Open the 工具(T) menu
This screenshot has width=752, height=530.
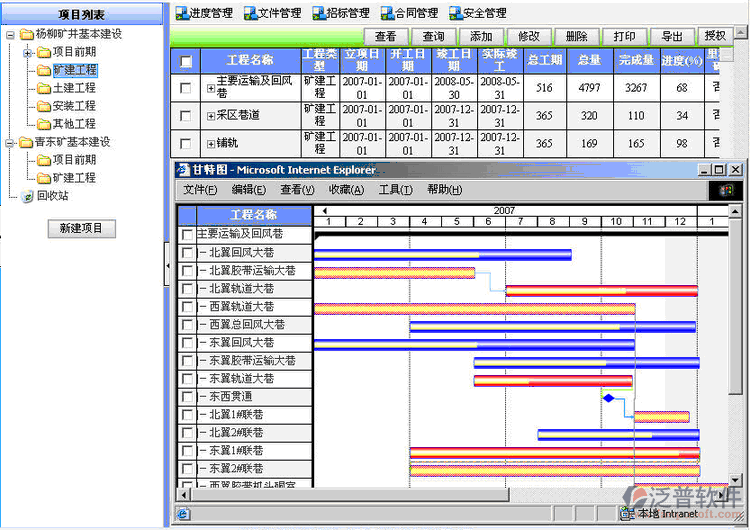[x=396, y=190]
